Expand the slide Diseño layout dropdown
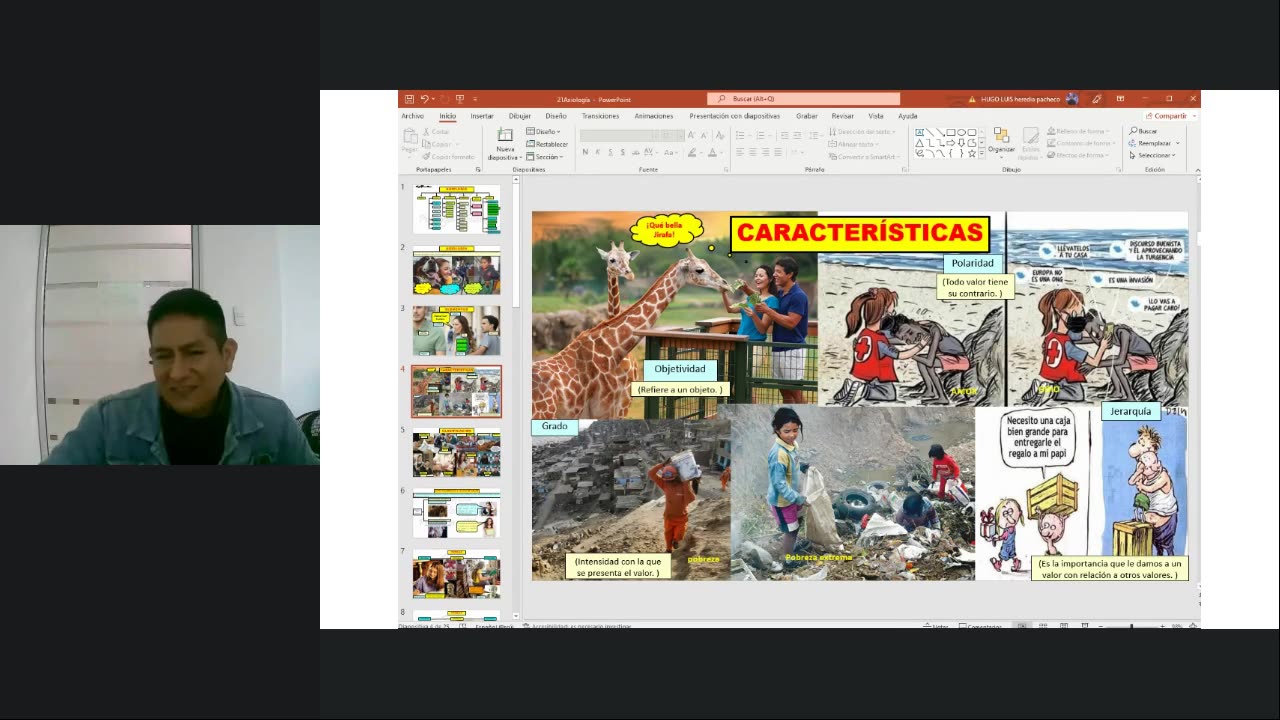This screenshot has height=720, width=1280. coord(543,131)
